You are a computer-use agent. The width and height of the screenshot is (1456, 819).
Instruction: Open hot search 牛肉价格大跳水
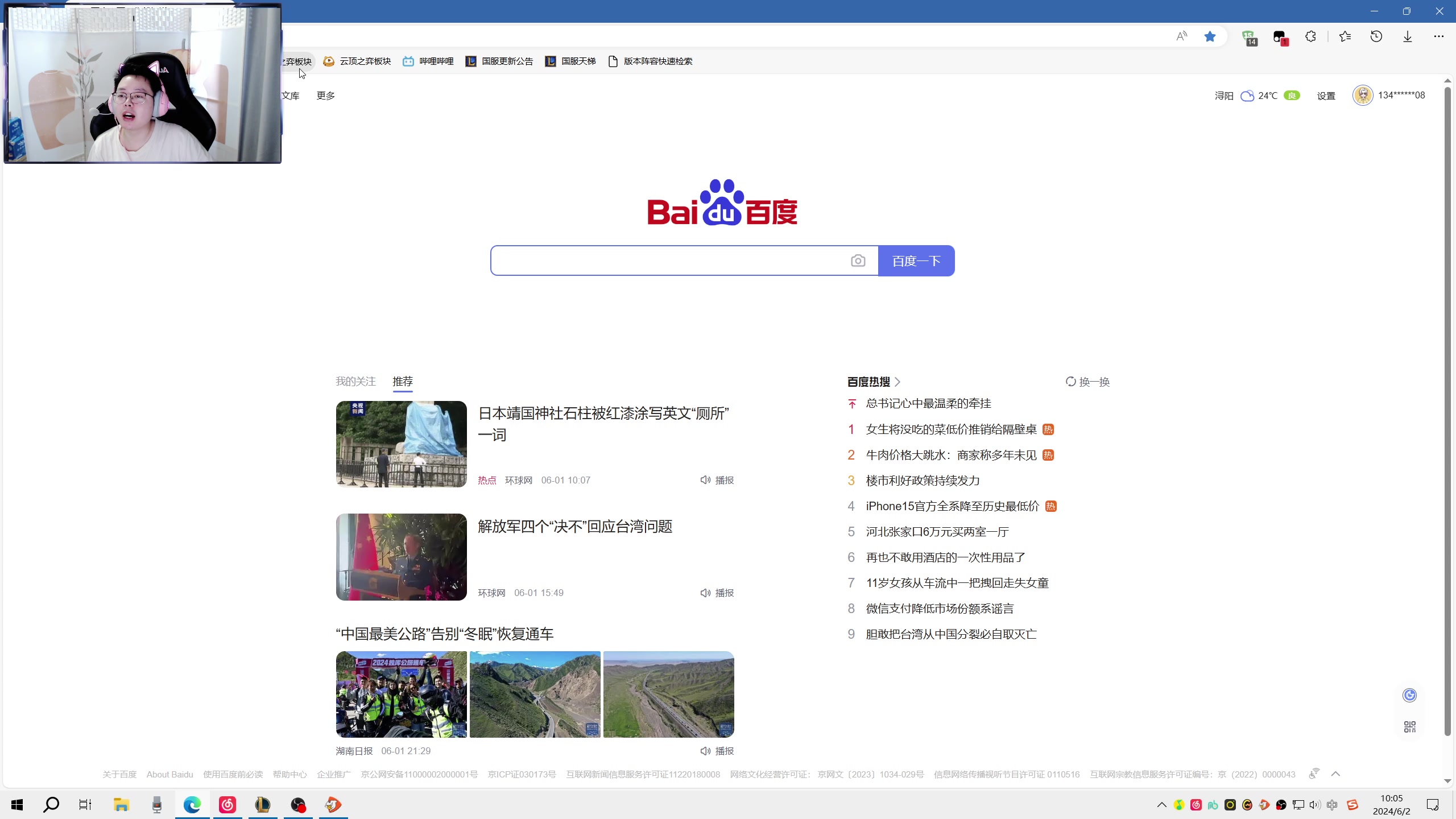(x=951, y=455)
